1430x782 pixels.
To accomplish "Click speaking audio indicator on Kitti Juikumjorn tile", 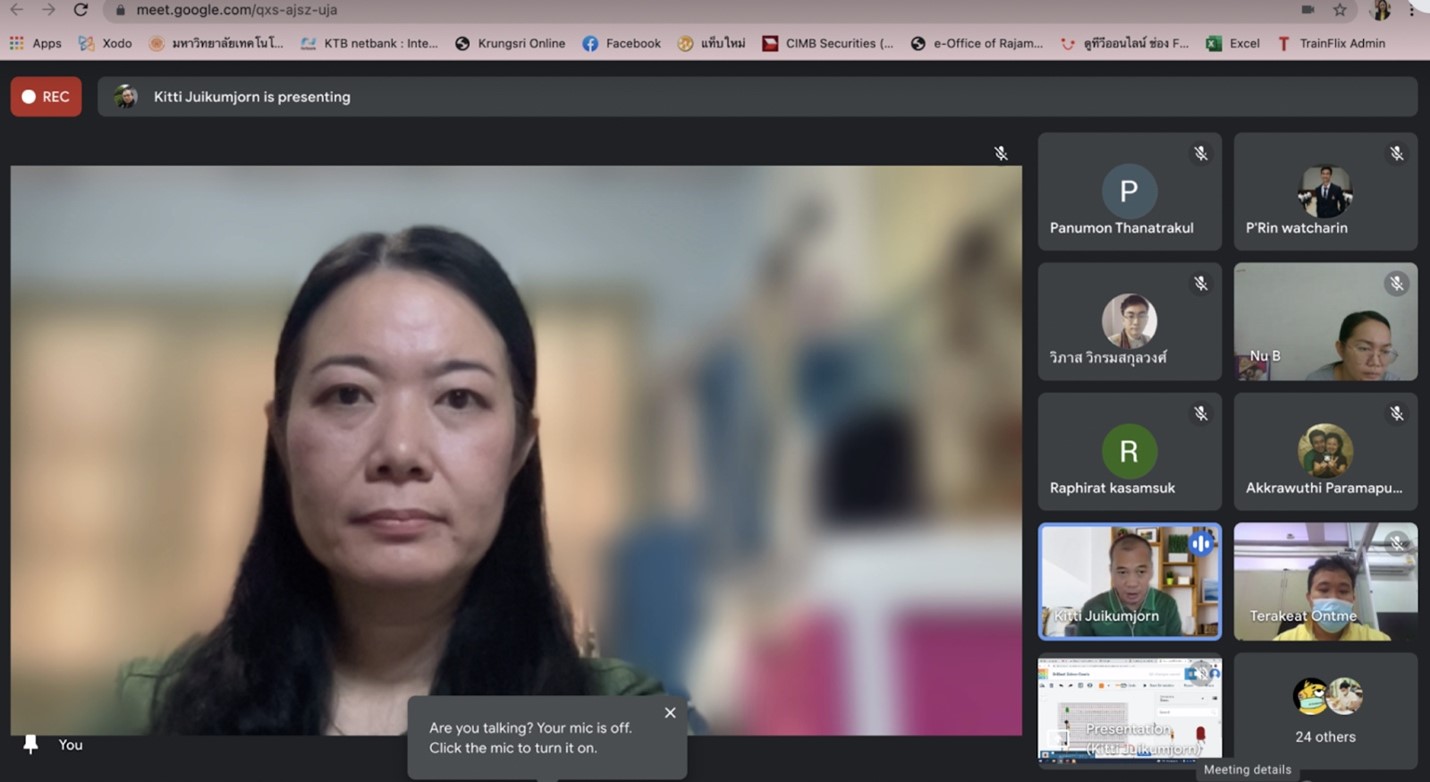I will click(1200, 544).
